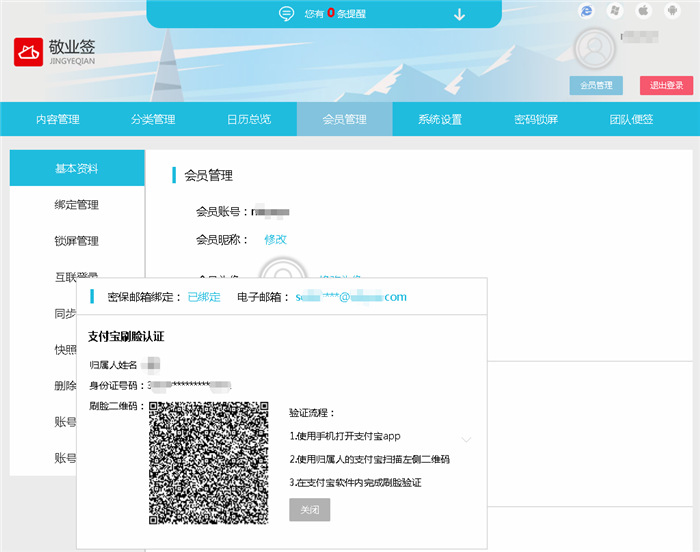The height and width of the screenshot is (552, 700).
Task: Open the 系统设置 navigation tab
Action: [440, 119]
